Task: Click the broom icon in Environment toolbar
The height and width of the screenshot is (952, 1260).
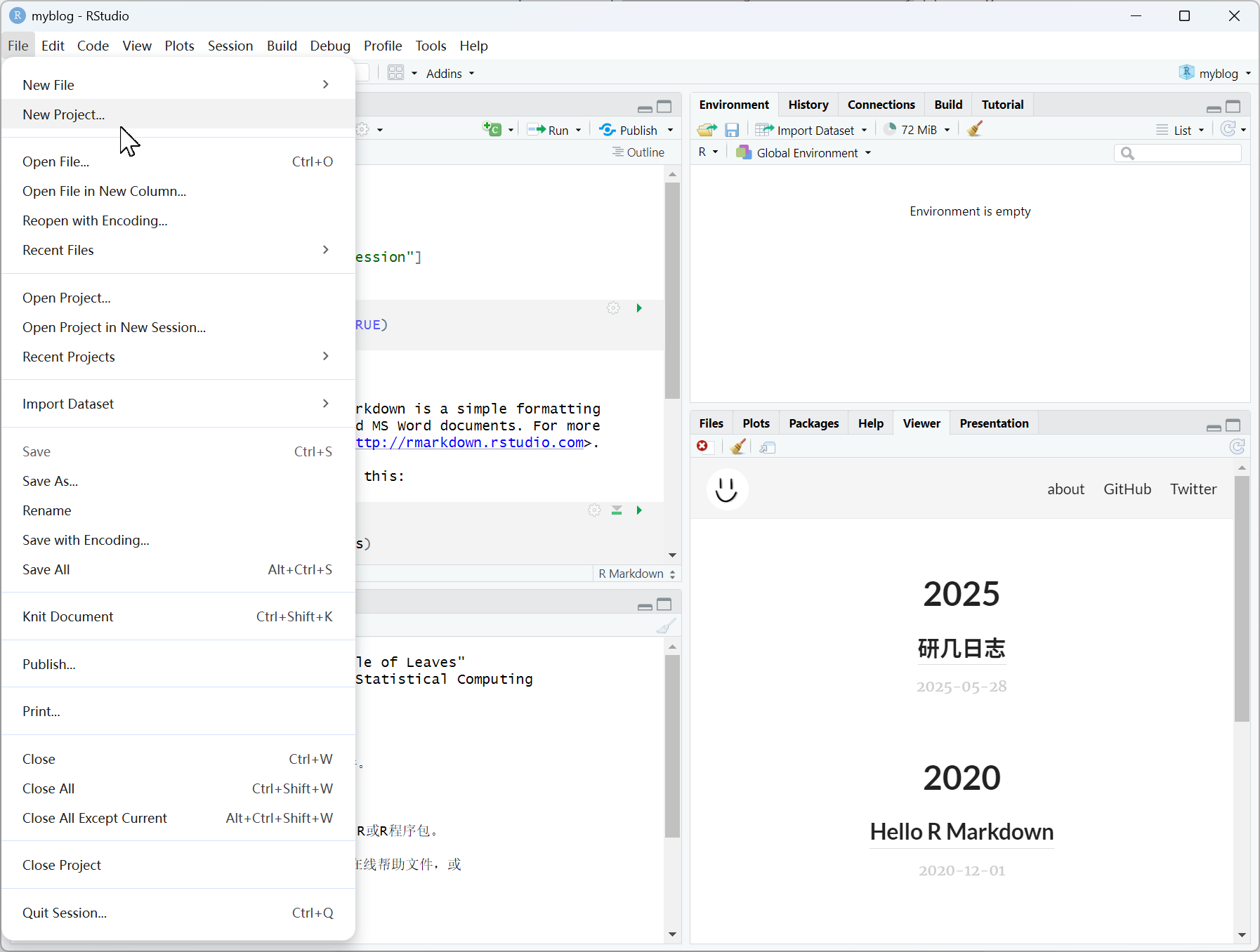Action: point(974,129)
